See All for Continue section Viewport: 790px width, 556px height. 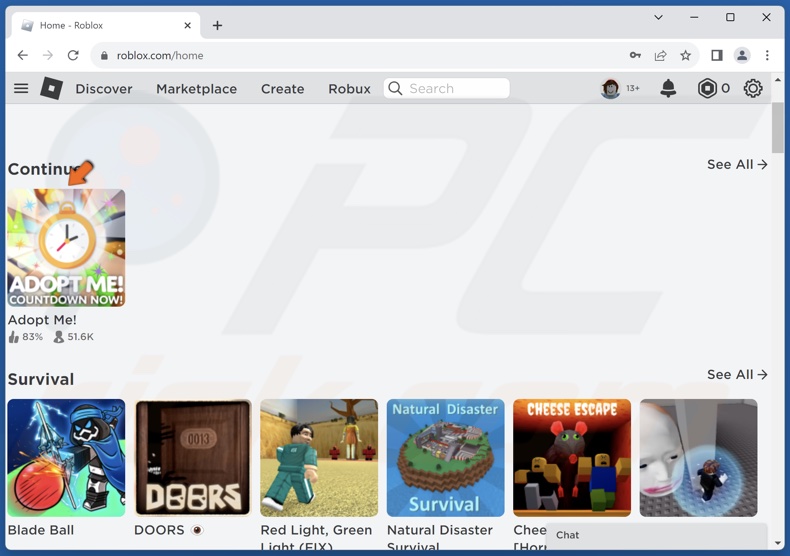coord(737,164)
